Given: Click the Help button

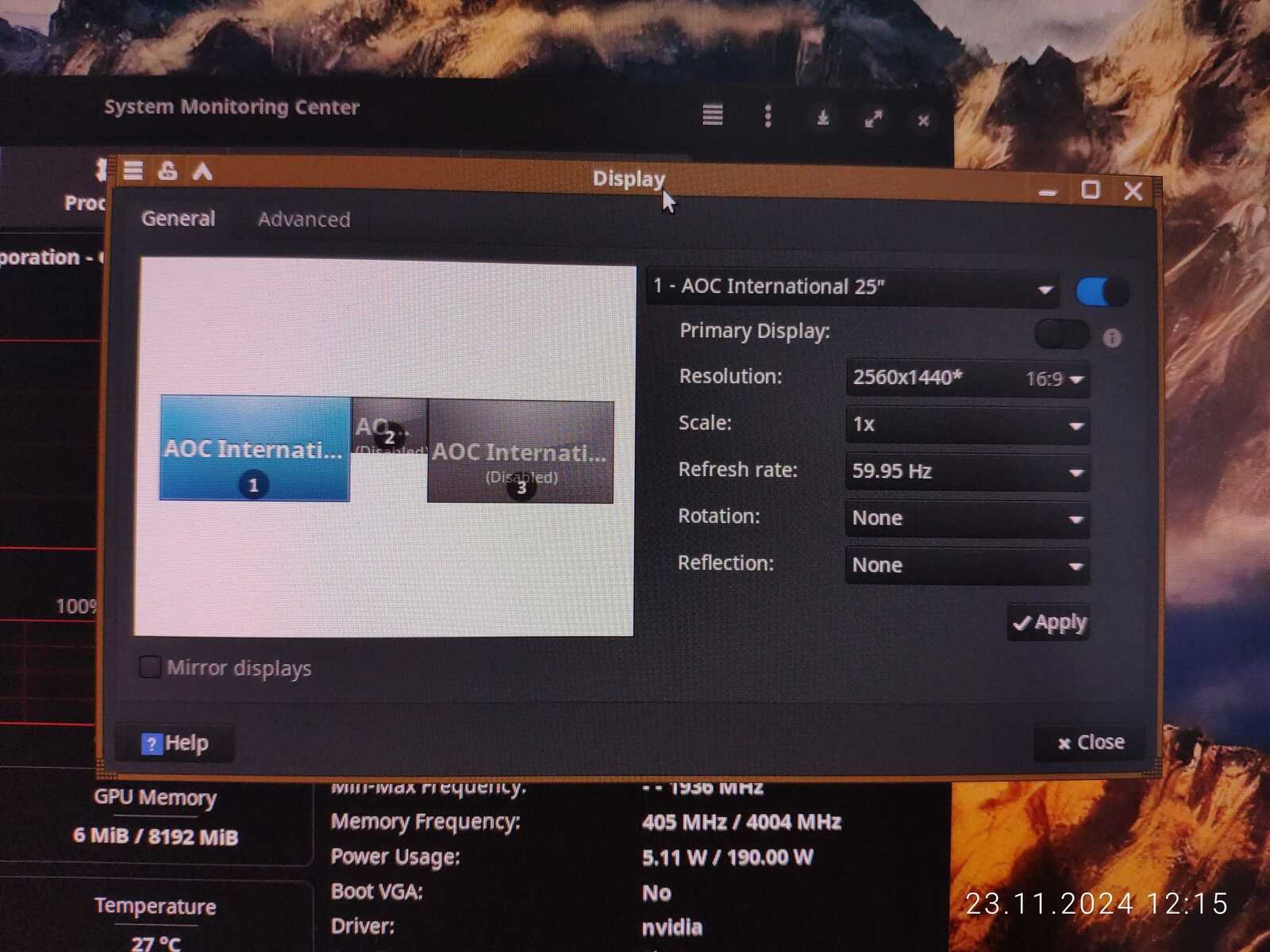Looking at the screenshot, I should (175, 743).
